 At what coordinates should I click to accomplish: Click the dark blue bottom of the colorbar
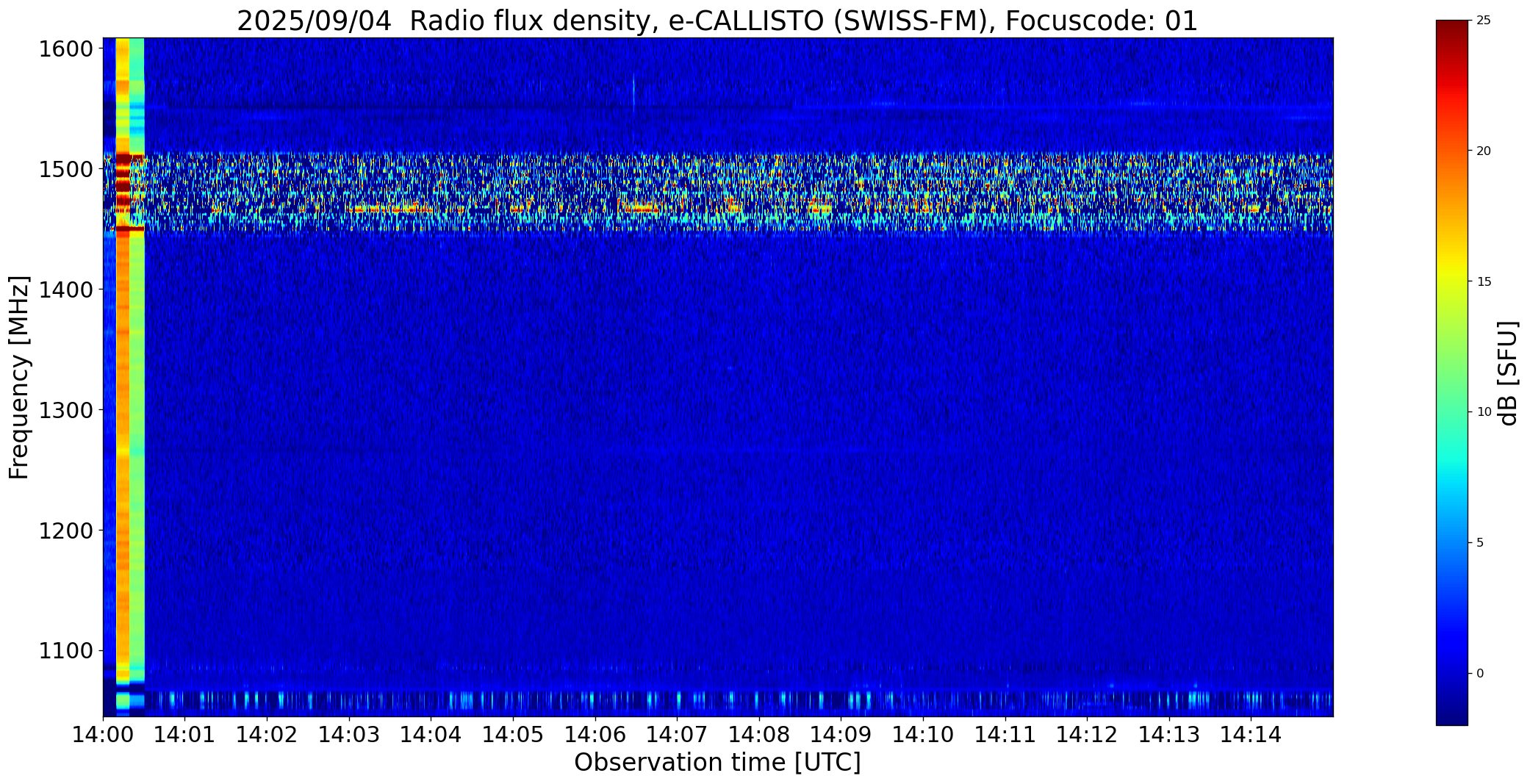point(1452,713)
